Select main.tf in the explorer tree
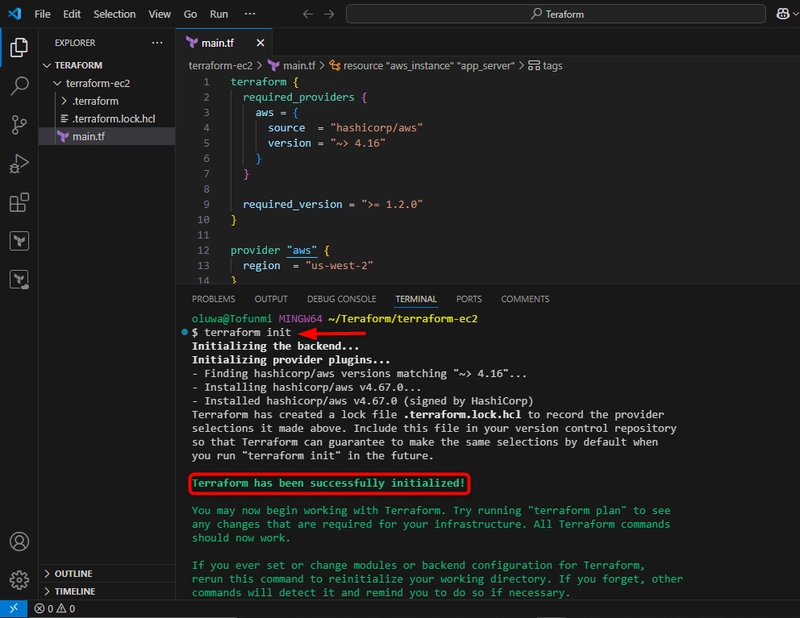 [107, 136]
